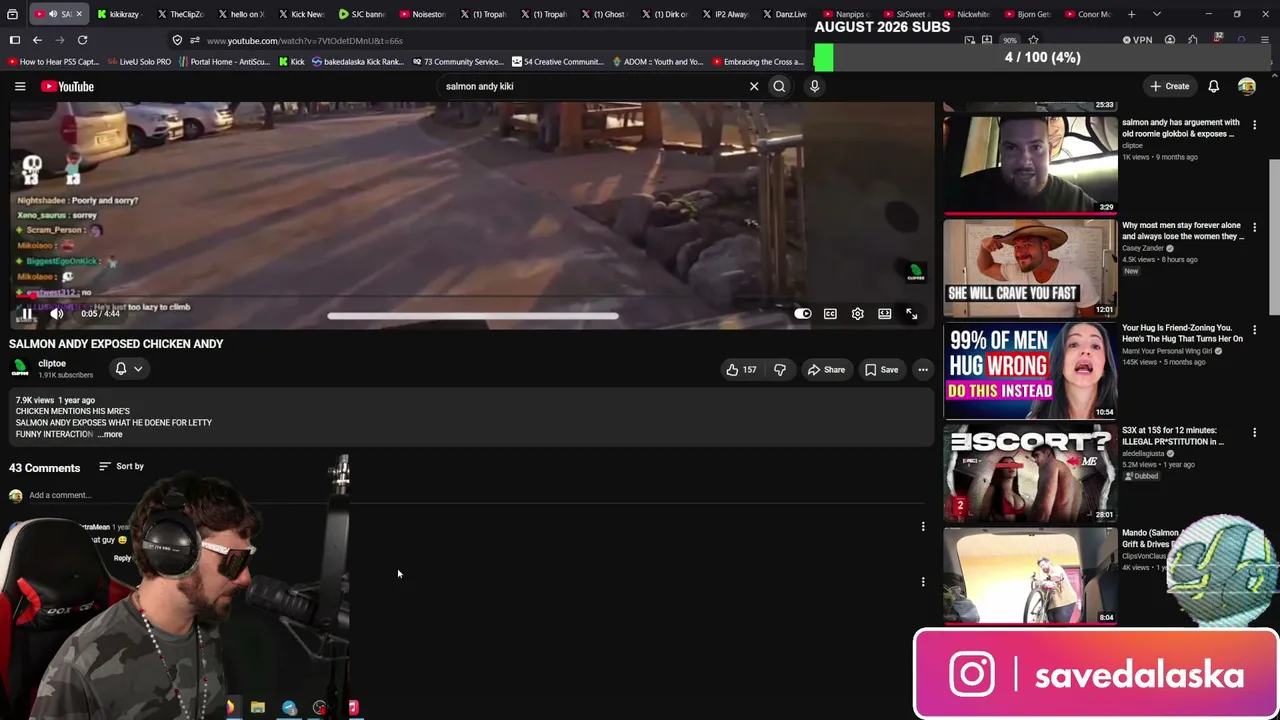Open options for 'Why most men stay' video
This screenshot has height=720, width=1280.
tap(1255, 227)
